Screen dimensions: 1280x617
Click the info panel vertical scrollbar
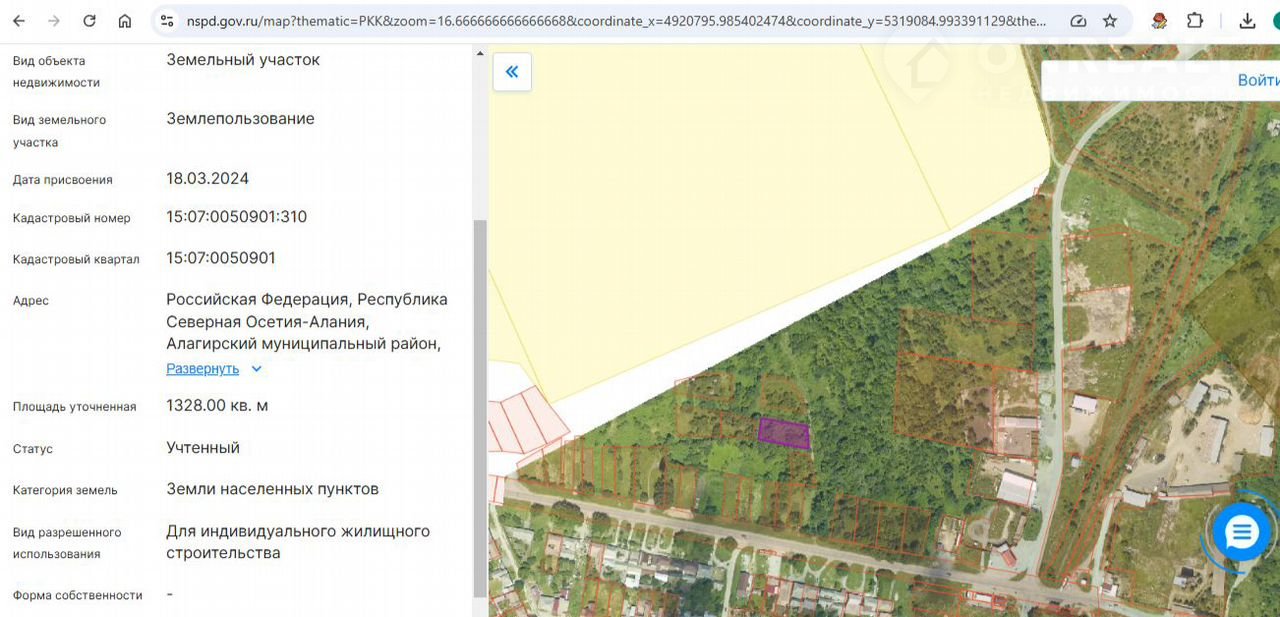479,400
